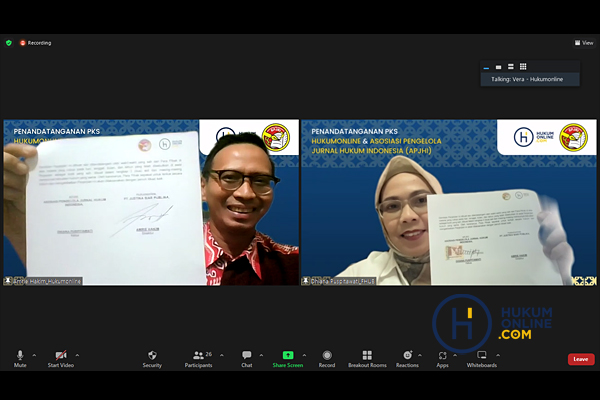Click "Talking: Vera - Hukumonline" label
The height and width of the screenshot is (400, 600).
coord(527,79)
